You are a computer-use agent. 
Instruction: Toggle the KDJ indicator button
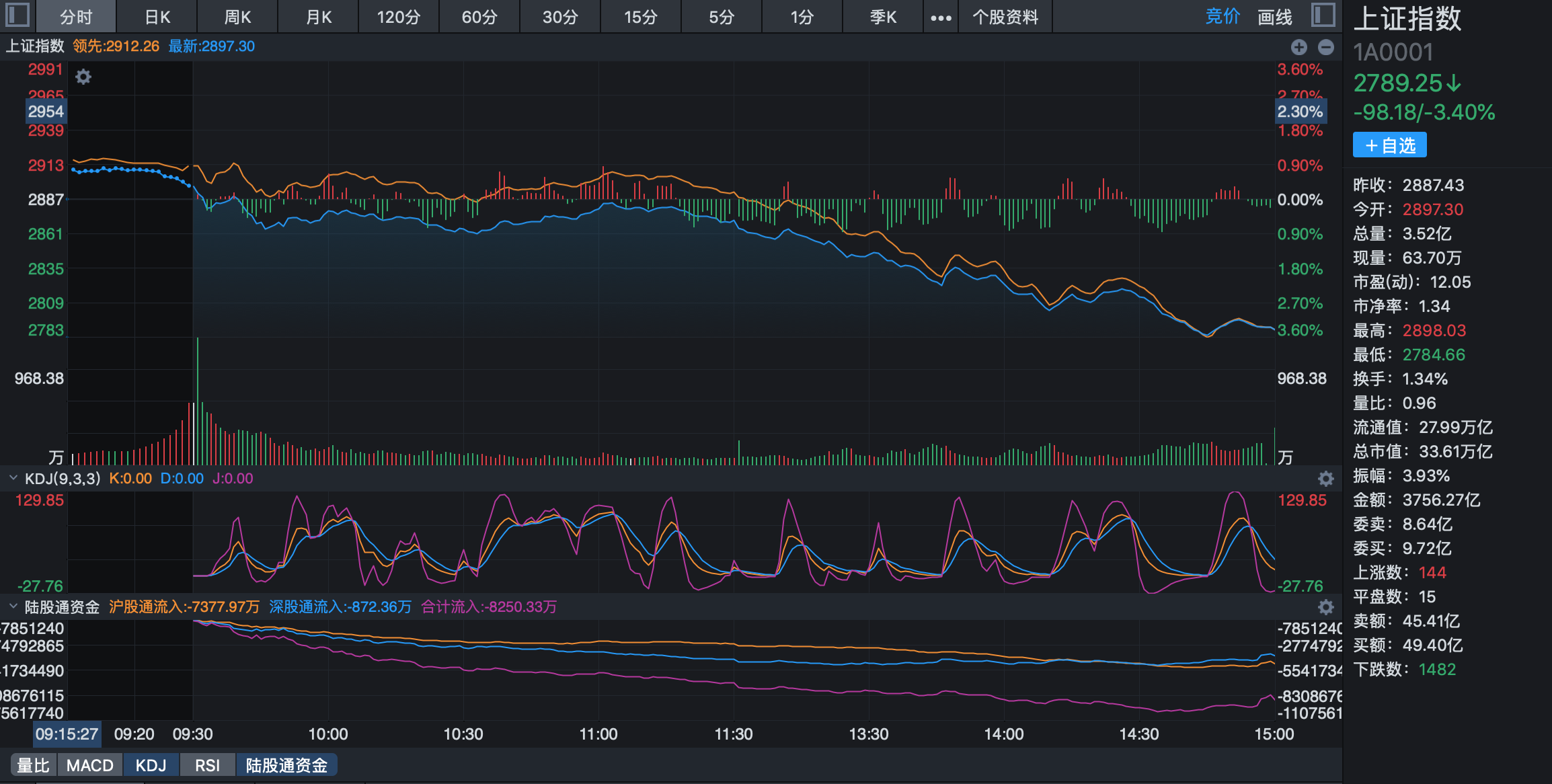pyautogui.click(x=151, y=765)
